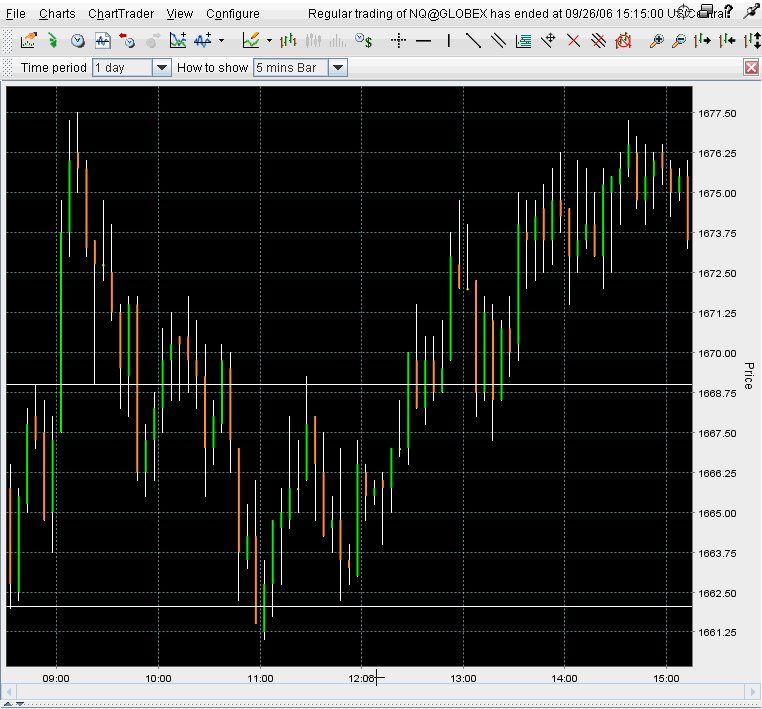Click the vertical Price axis title
The width and height of the screenshot is (762, 709).
tap(749, 376)
